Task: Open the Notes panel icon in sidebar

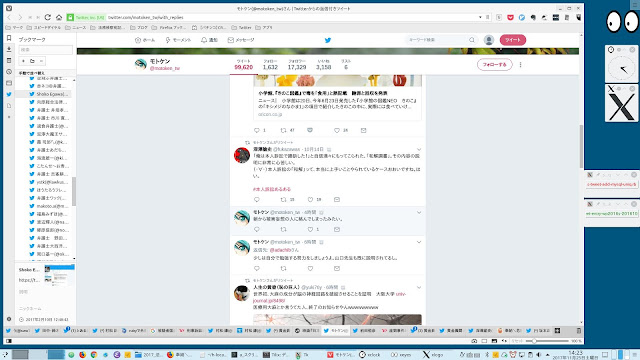Action: tap(9, 60)
